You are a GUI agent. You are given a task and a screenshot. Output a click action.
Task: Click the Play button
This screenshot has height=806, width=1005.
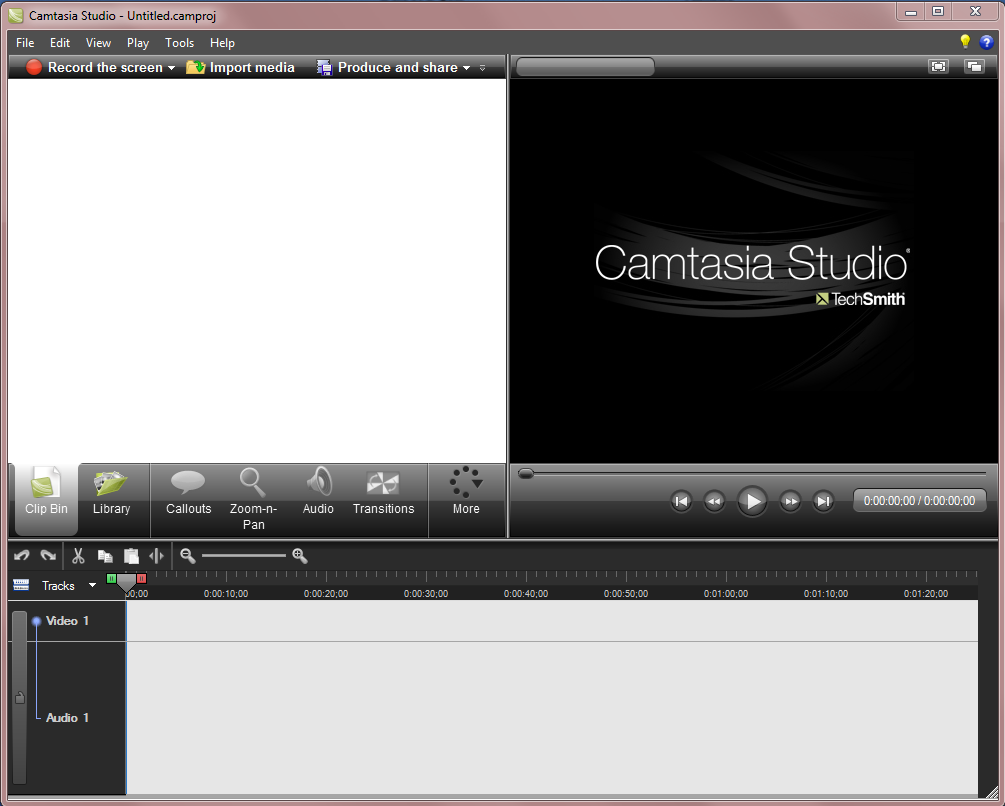pyautogui.click(x=752, y=501)
